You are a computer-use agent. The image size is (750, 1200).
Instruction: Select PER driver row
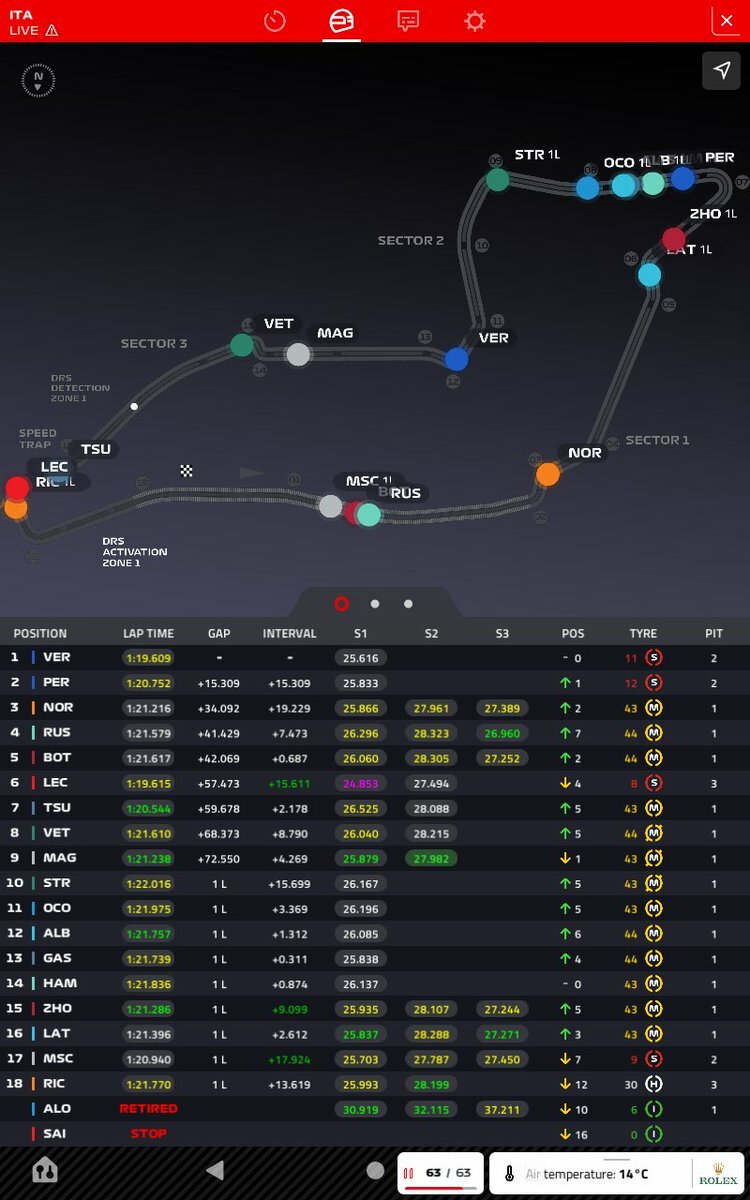click(375, 682)
